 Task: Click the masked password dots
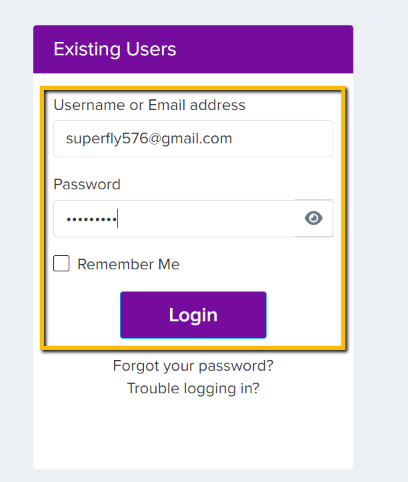[x=91, y=219]
